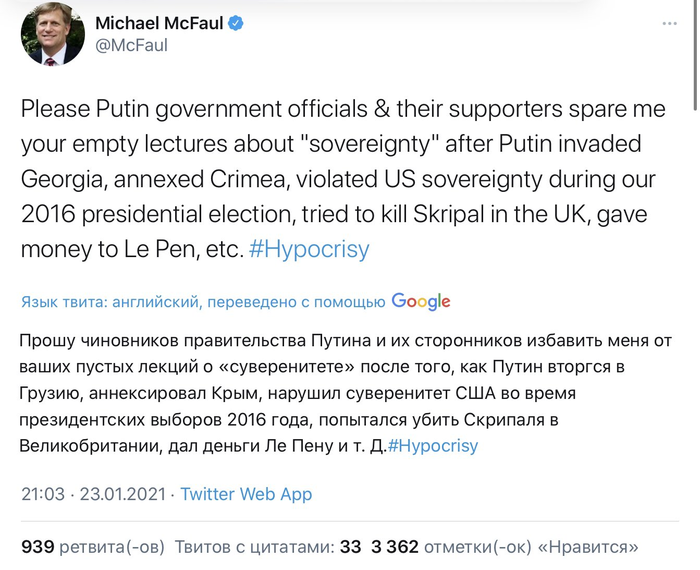The image size is (700, 570).
Task: Click the @McFaul handle
Action: pyautogui.click(x=131, y=45)
